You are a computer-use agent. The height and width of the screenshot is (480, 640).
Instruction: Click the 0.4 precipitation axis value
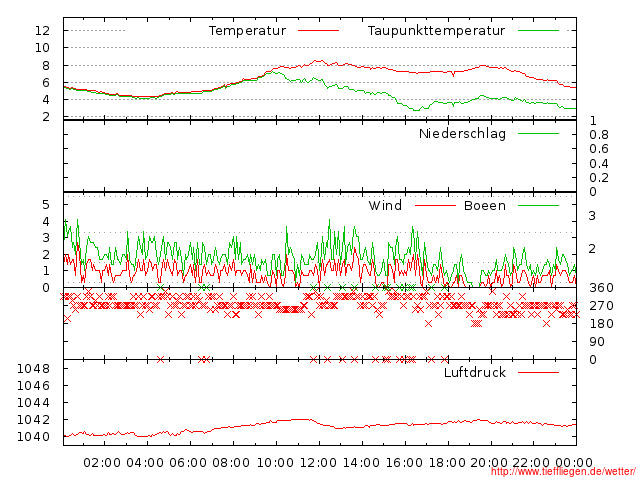point(599,164)
